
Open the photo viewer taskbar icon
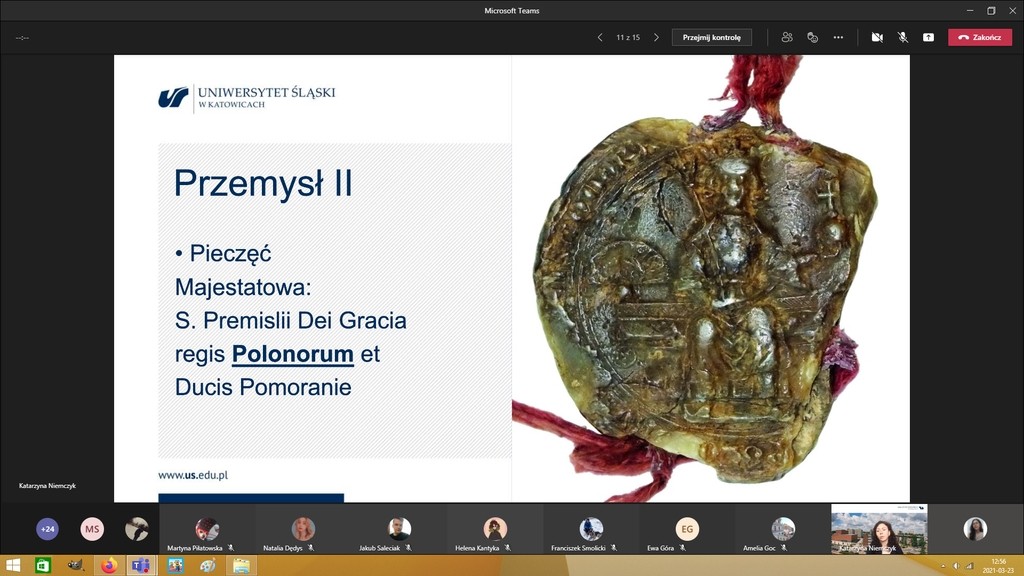click(174, 566)
